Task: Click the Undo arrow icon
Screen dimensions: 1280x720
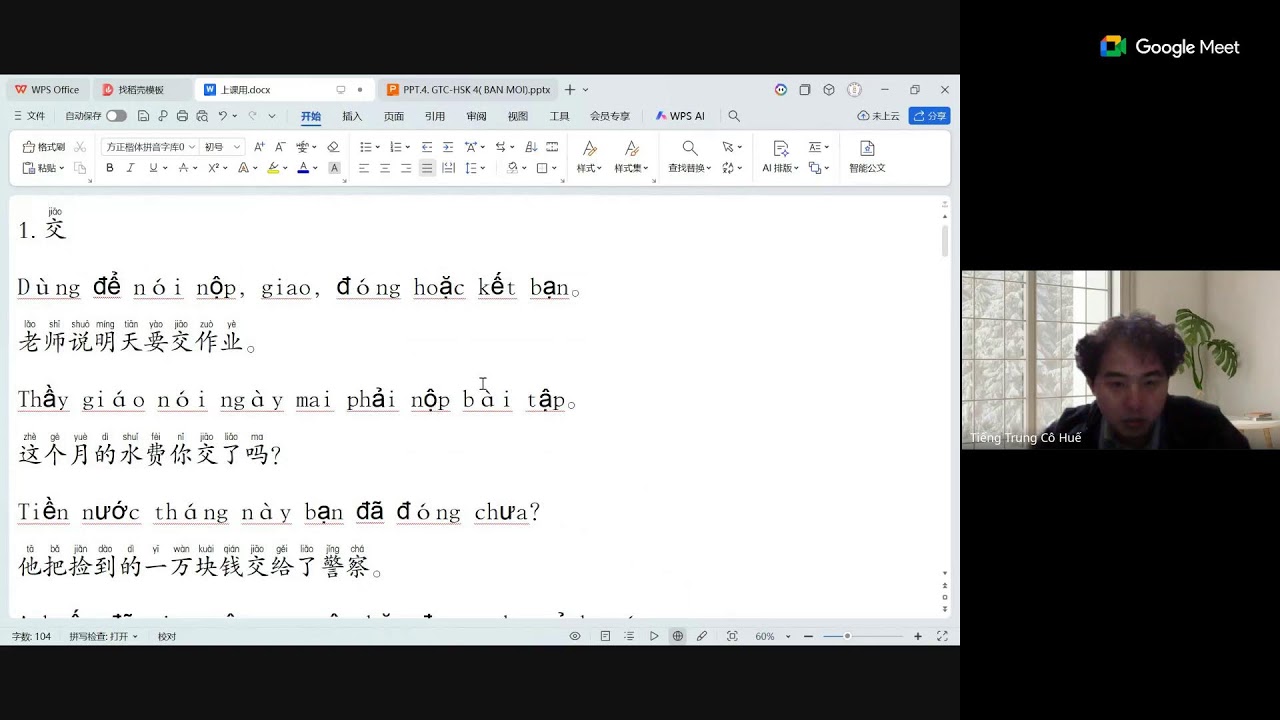Action: pyautogui.click(x=223, y=116)
